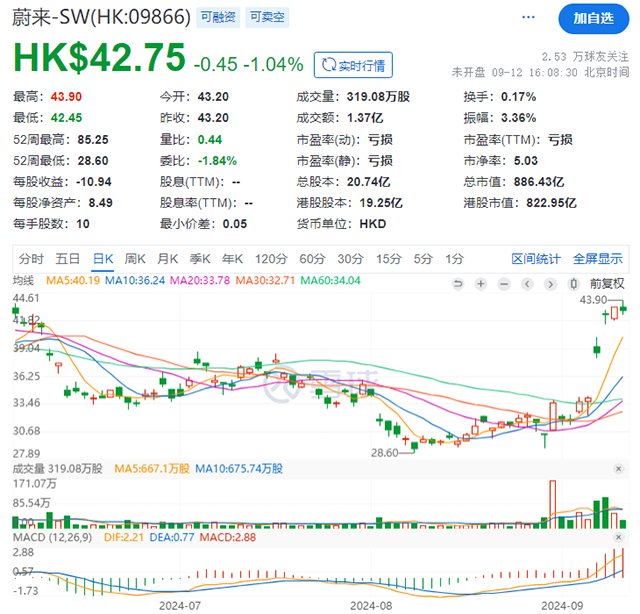Viewport: 640px width, 614px height.
Task: Click the 市净率 5.03 value
Action: click(x=526, y=160)
